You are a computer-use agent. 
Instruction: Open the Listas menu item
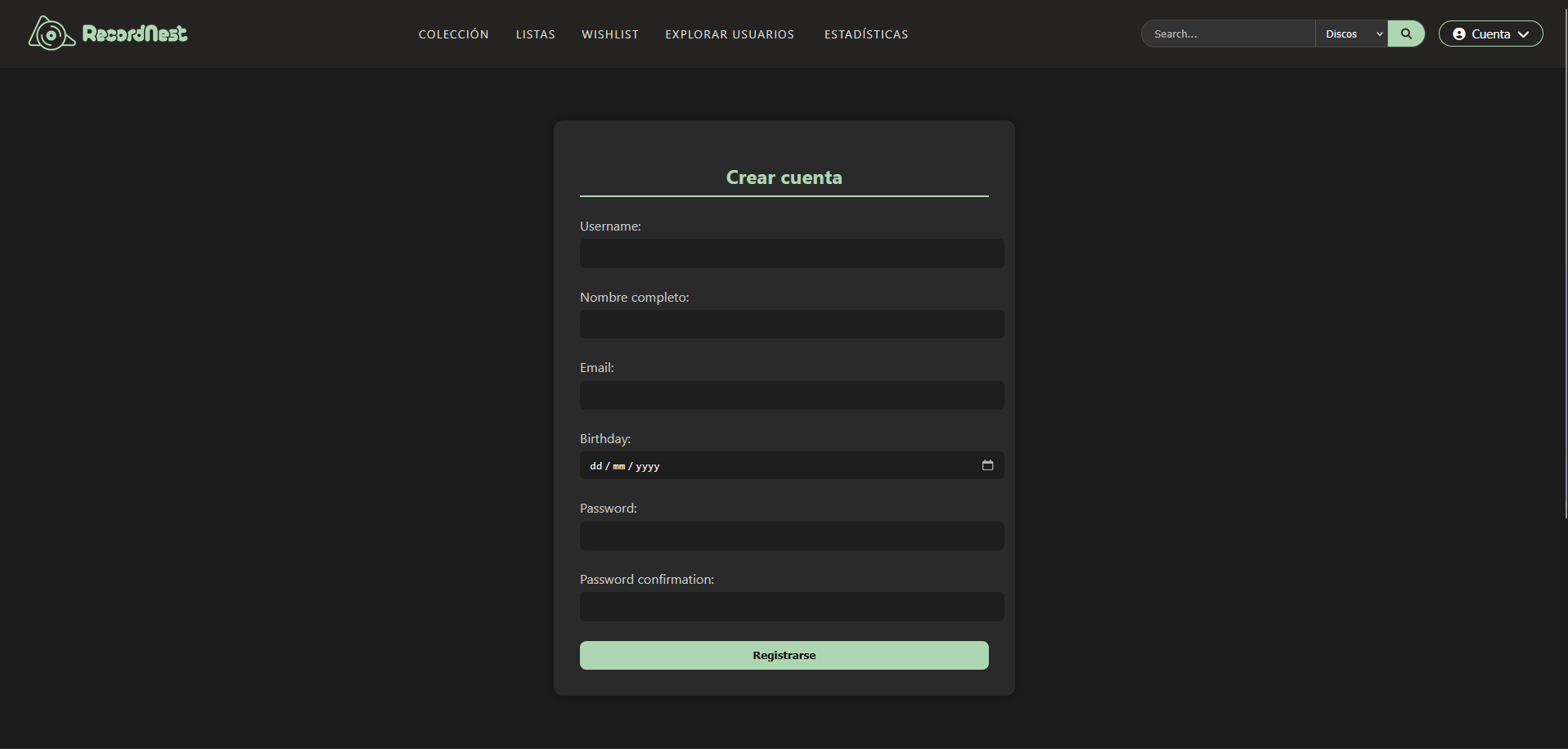[x=535, y=34]
